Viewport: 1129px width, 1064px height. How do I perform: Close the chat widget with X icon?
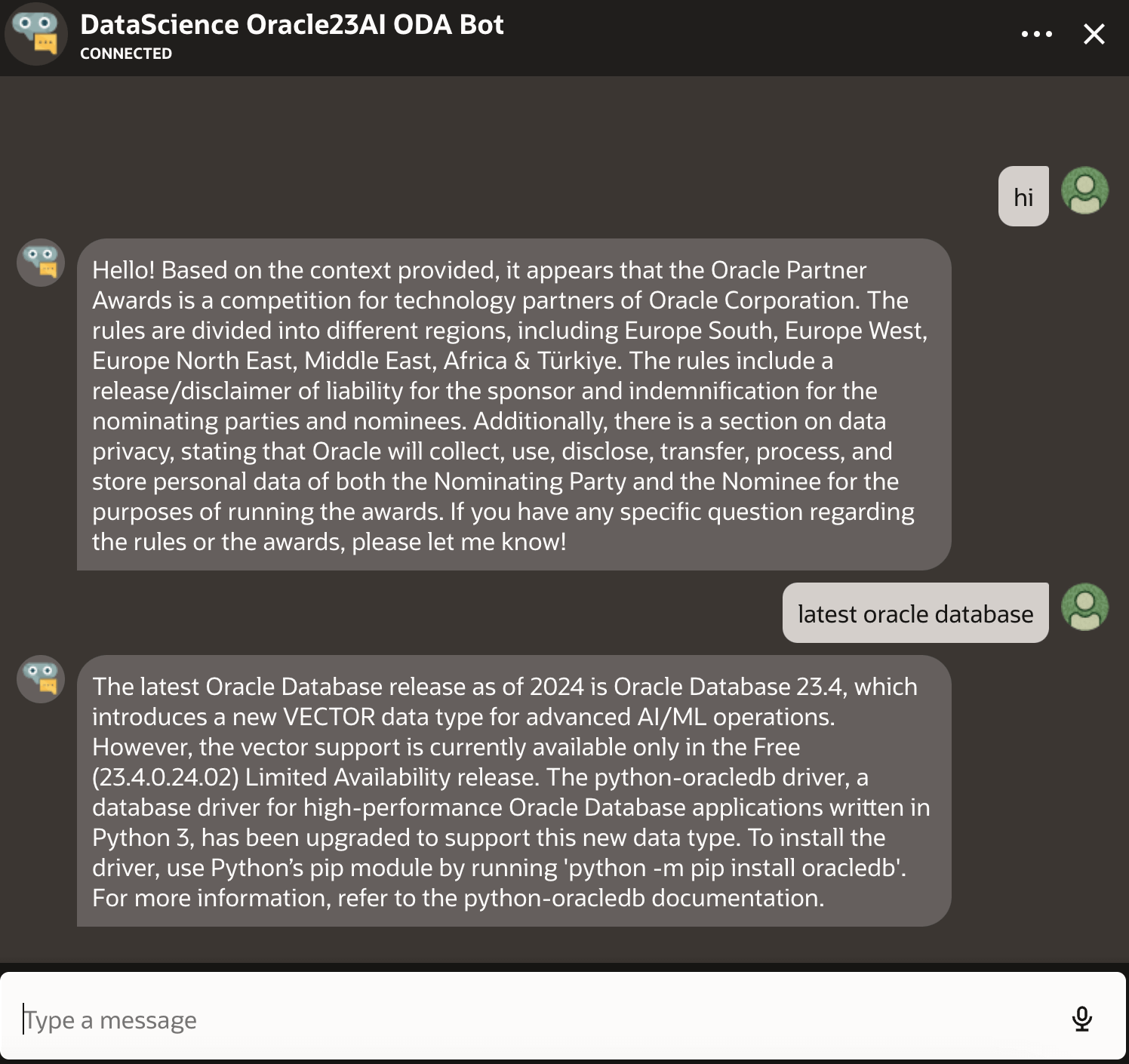[x=1094, y=34]
